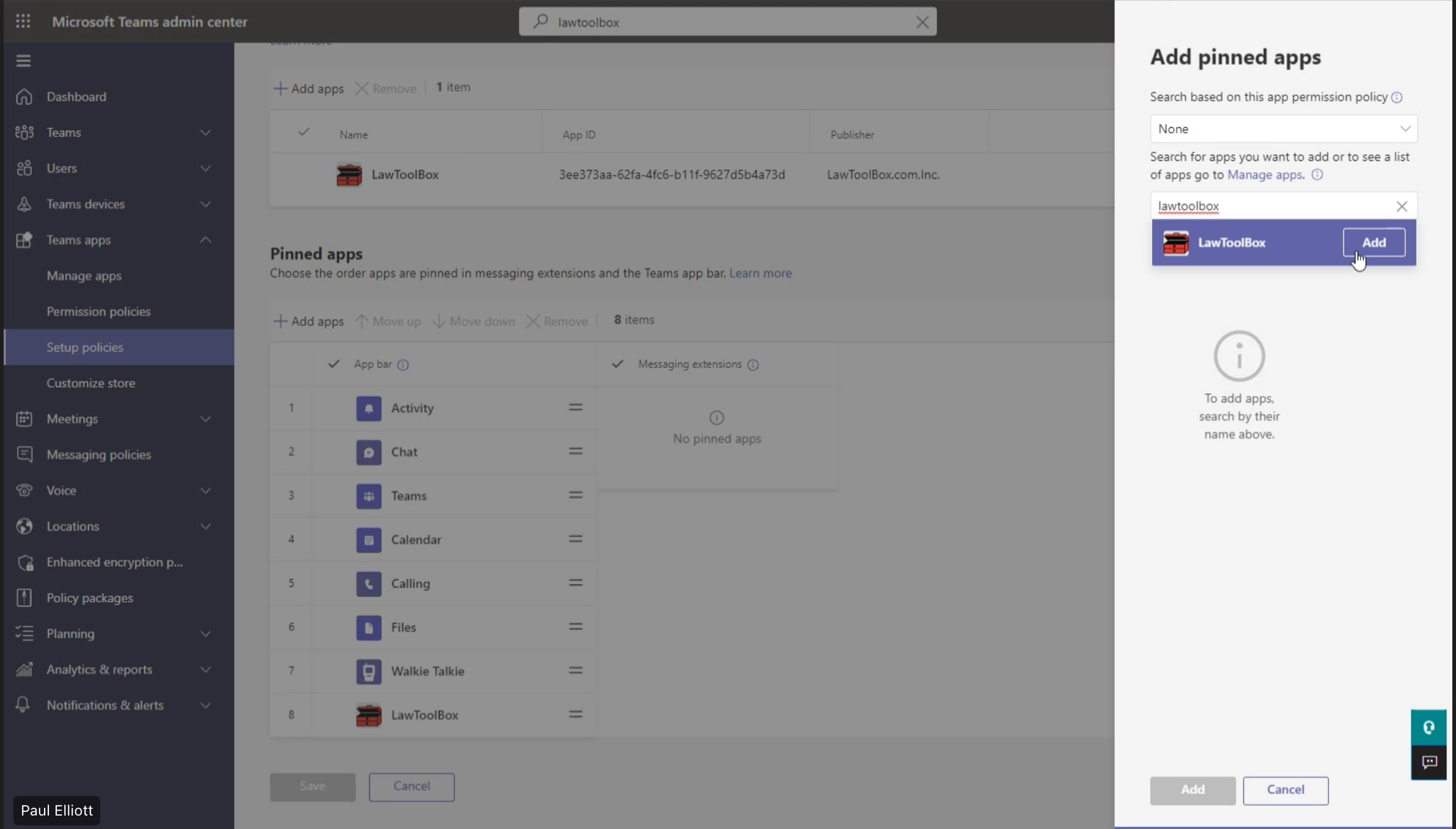Collapse the Teams apps navigation section

tap(205, 240)
